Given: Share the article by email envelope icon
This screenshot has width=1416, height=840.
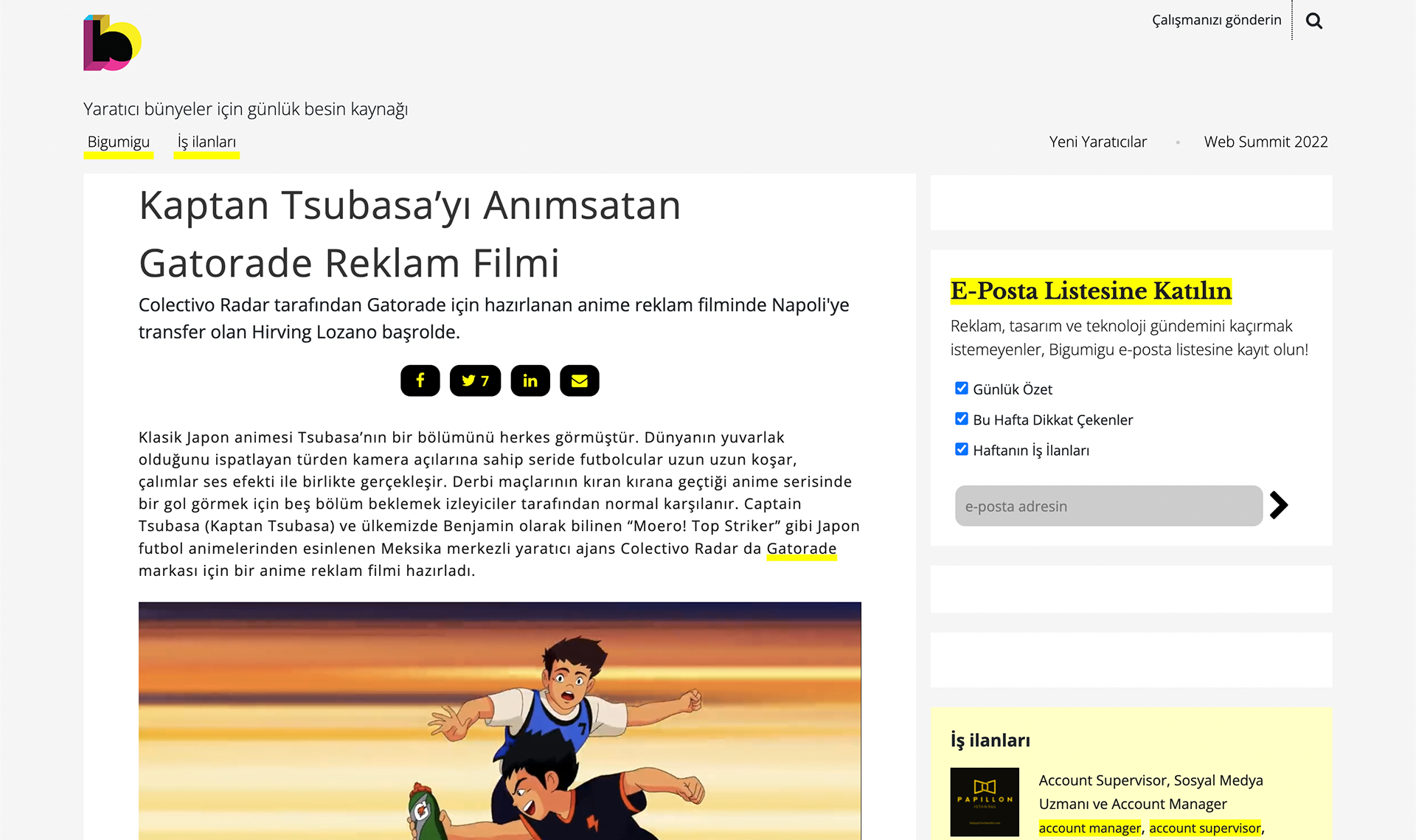Looking at the screenshot, I should click(x=580, y=381).
